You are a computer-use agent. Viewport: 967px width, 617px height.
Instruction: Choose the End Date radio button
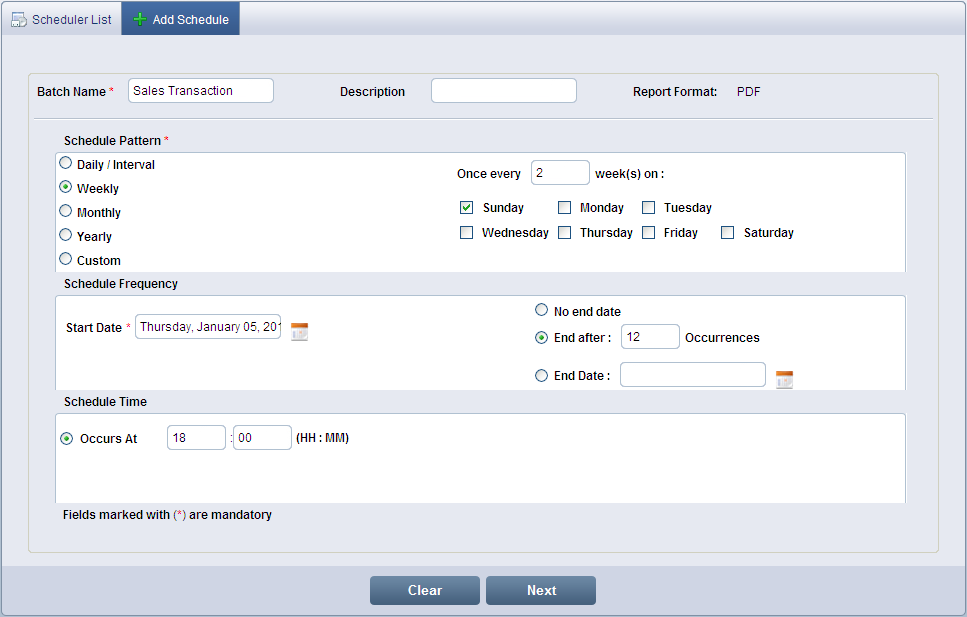click(542, 376)
